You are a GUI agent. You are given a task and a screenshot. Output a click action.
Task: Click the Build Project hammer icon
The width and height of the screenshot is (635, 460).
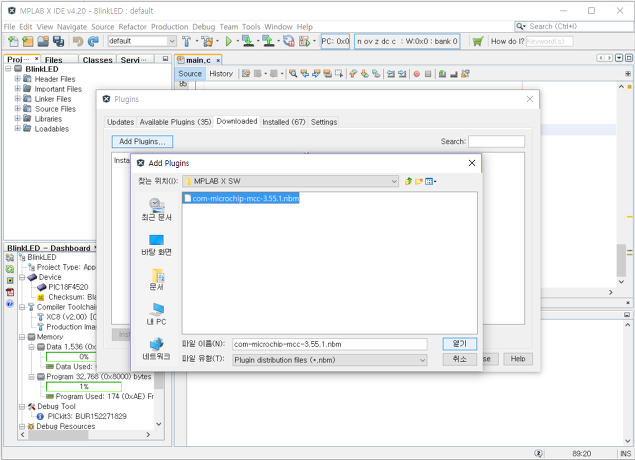coord(186,41)
